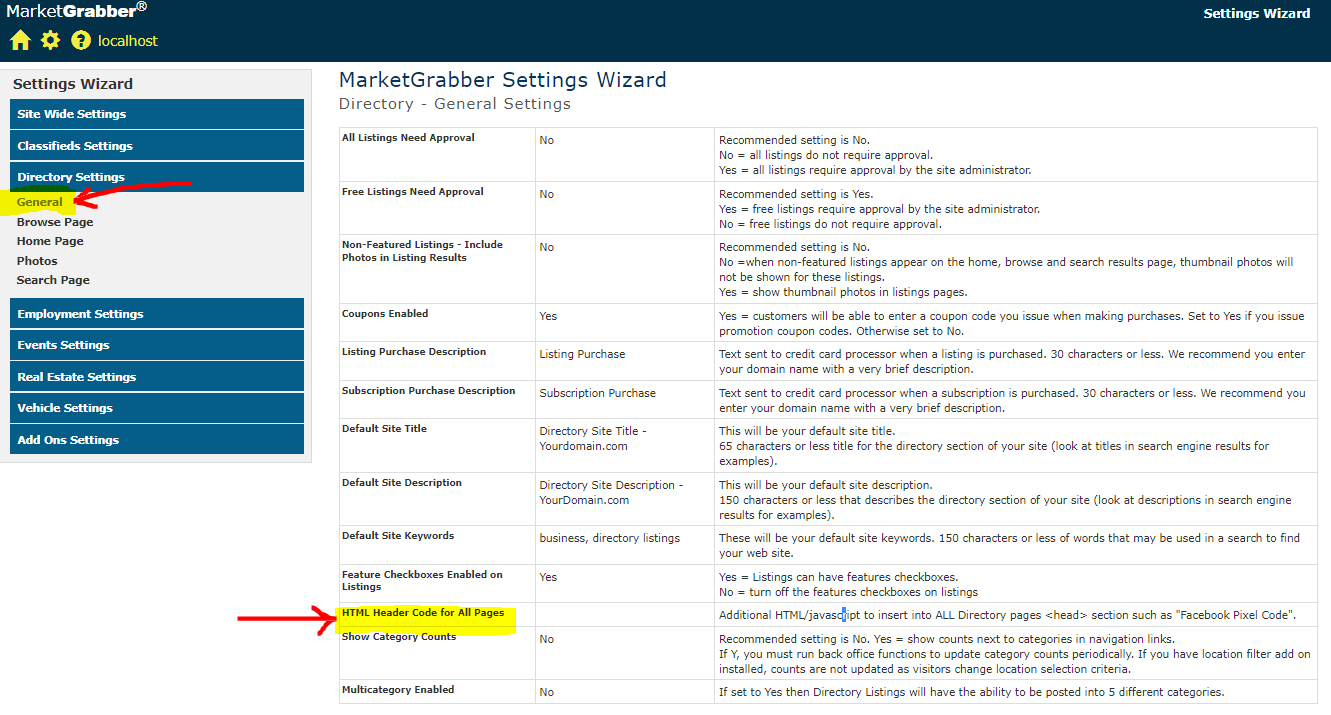This screenshot has height=715, width=1331.
Task: Click Directory - General Settings subheading
Action: coord(455,104)
